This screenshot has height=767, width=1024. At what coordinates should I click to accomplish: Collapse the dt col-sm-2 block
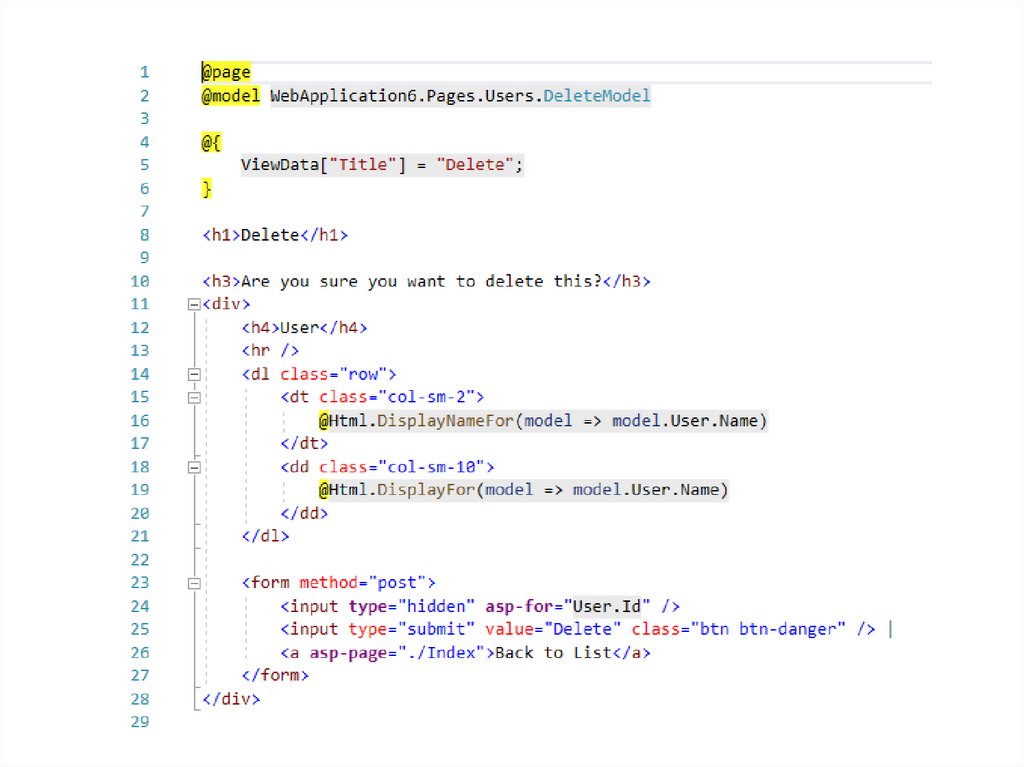coord(194,397)
